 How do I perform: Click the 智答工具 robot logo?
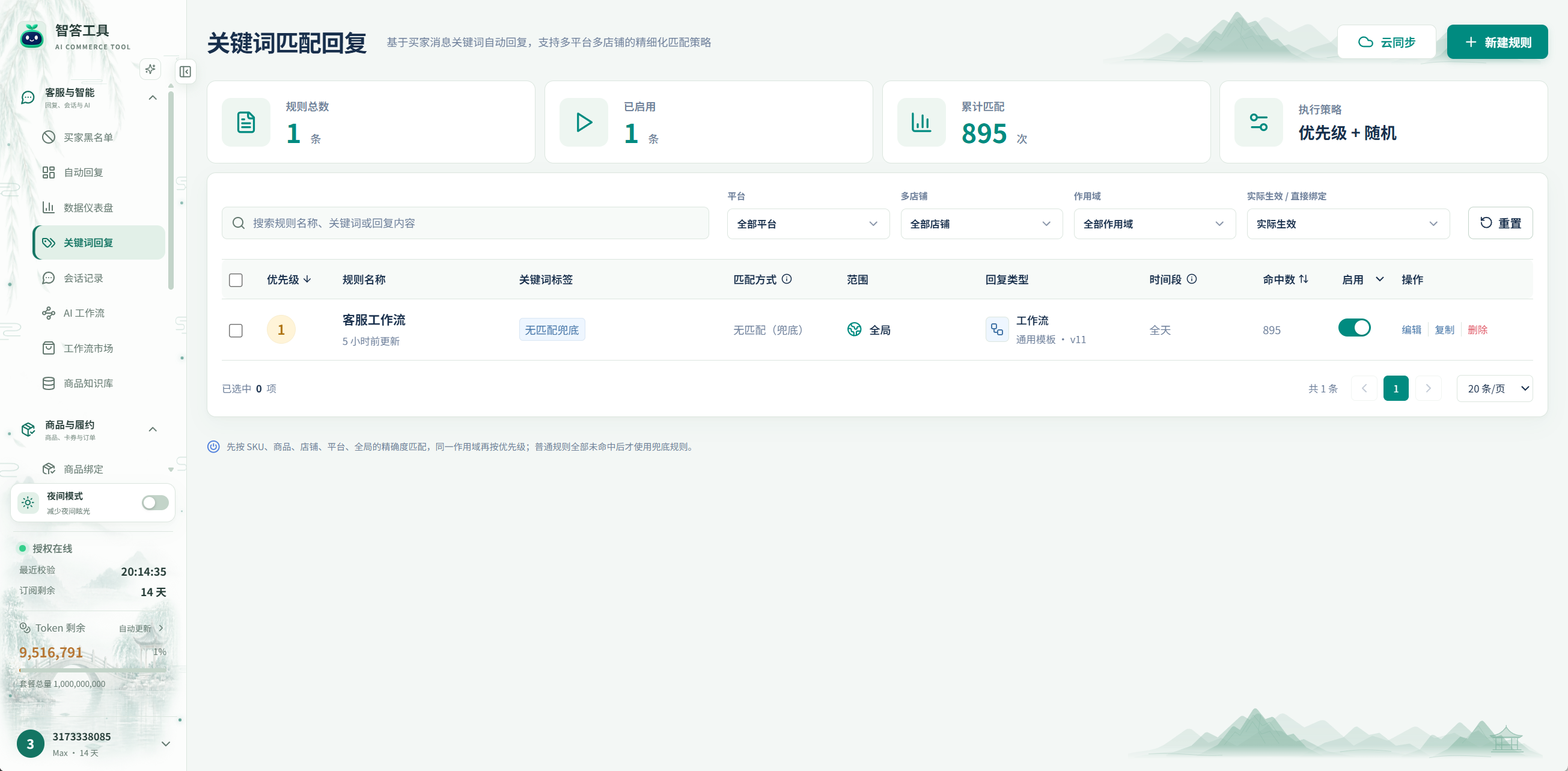tap(32, 37)
